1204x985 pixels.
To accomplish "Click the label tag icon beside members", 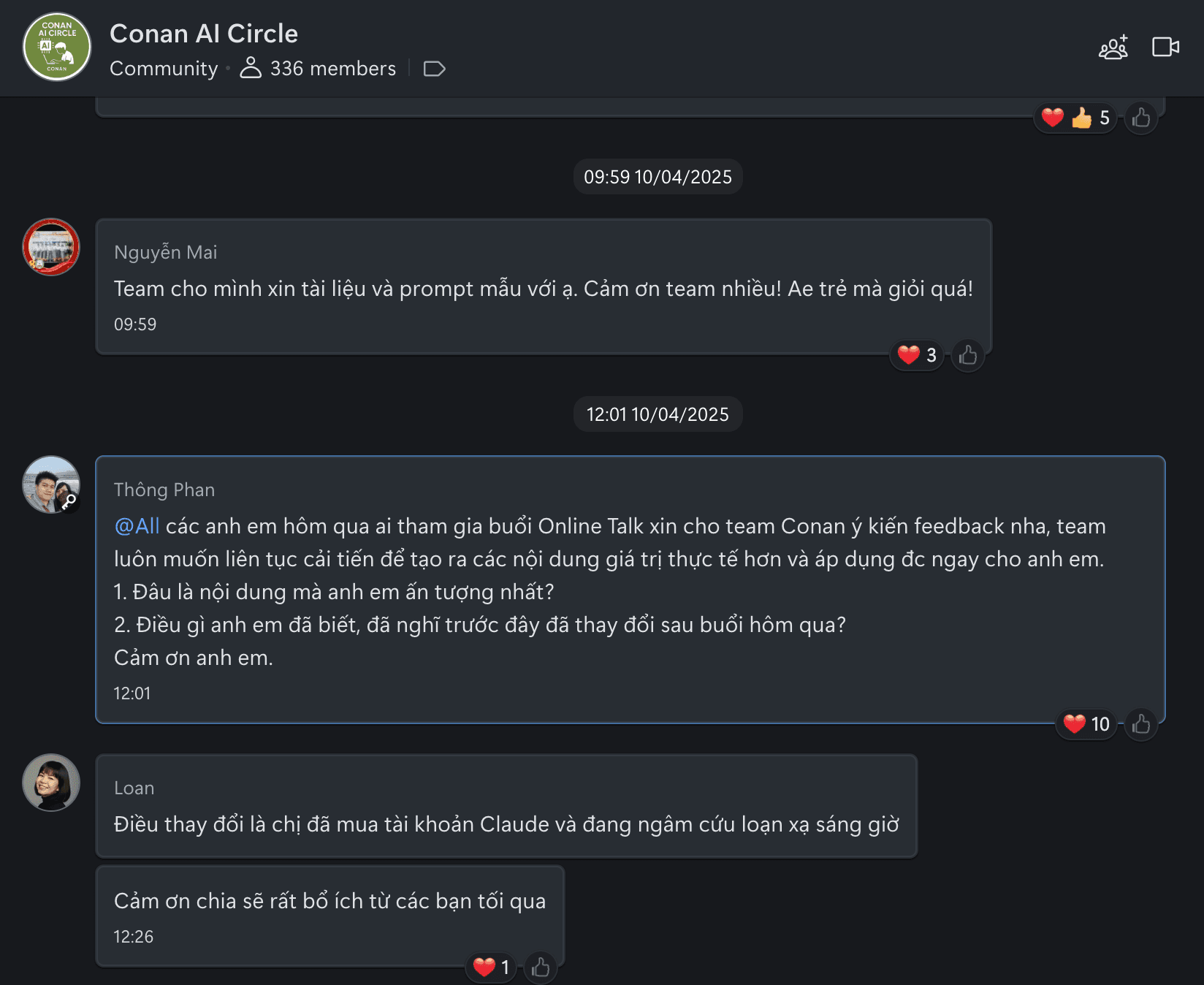I will coord(434,69).
